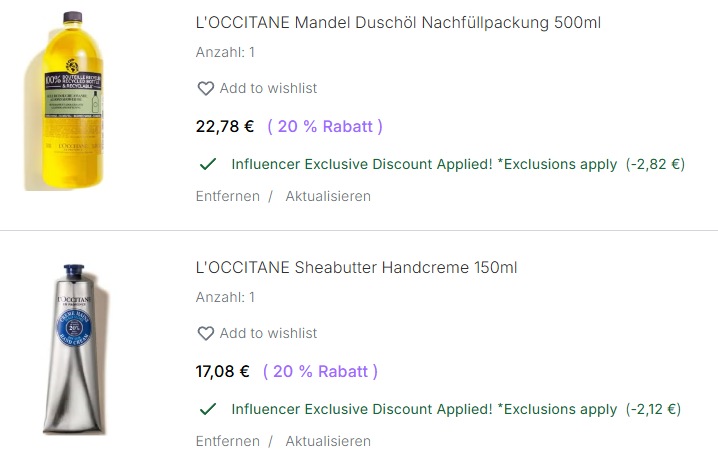The height and width of the screenshot is (462, 718).
Task: Select 'Add to wishlist' text for Mandel Duschöl
Action: tap(268, 89)
